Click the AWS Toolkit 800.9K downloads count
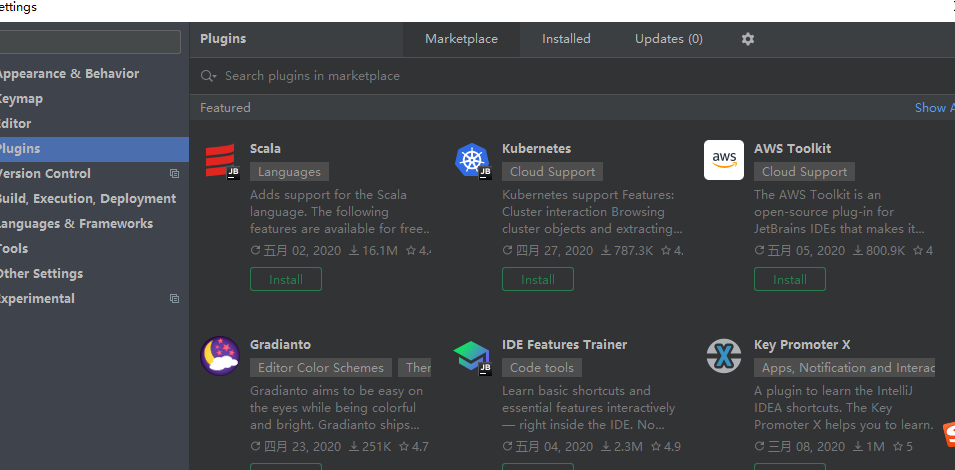 coord(879,250)
